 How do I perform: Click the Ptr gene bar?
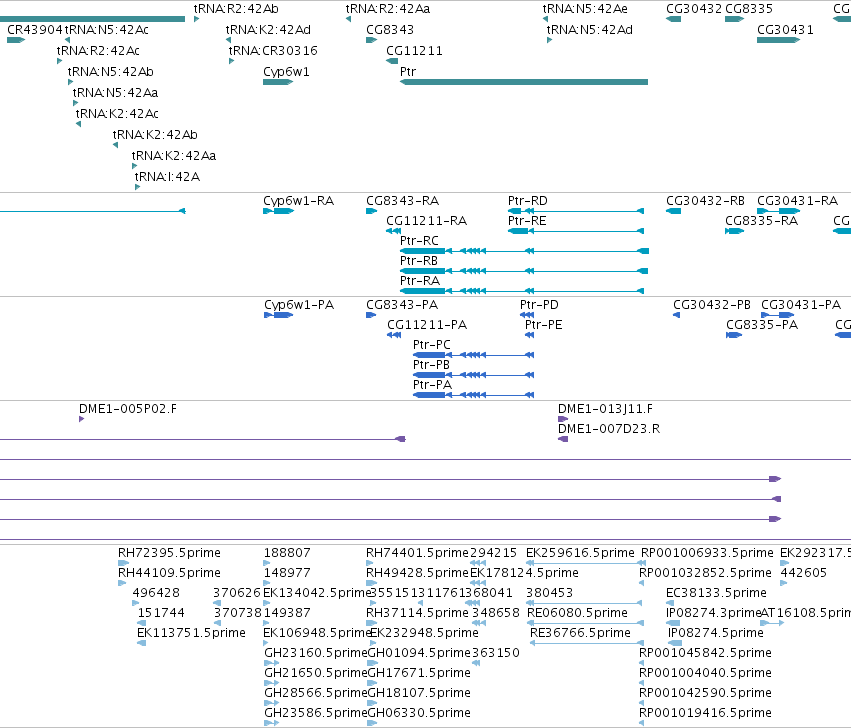click(x=524, y=82)
